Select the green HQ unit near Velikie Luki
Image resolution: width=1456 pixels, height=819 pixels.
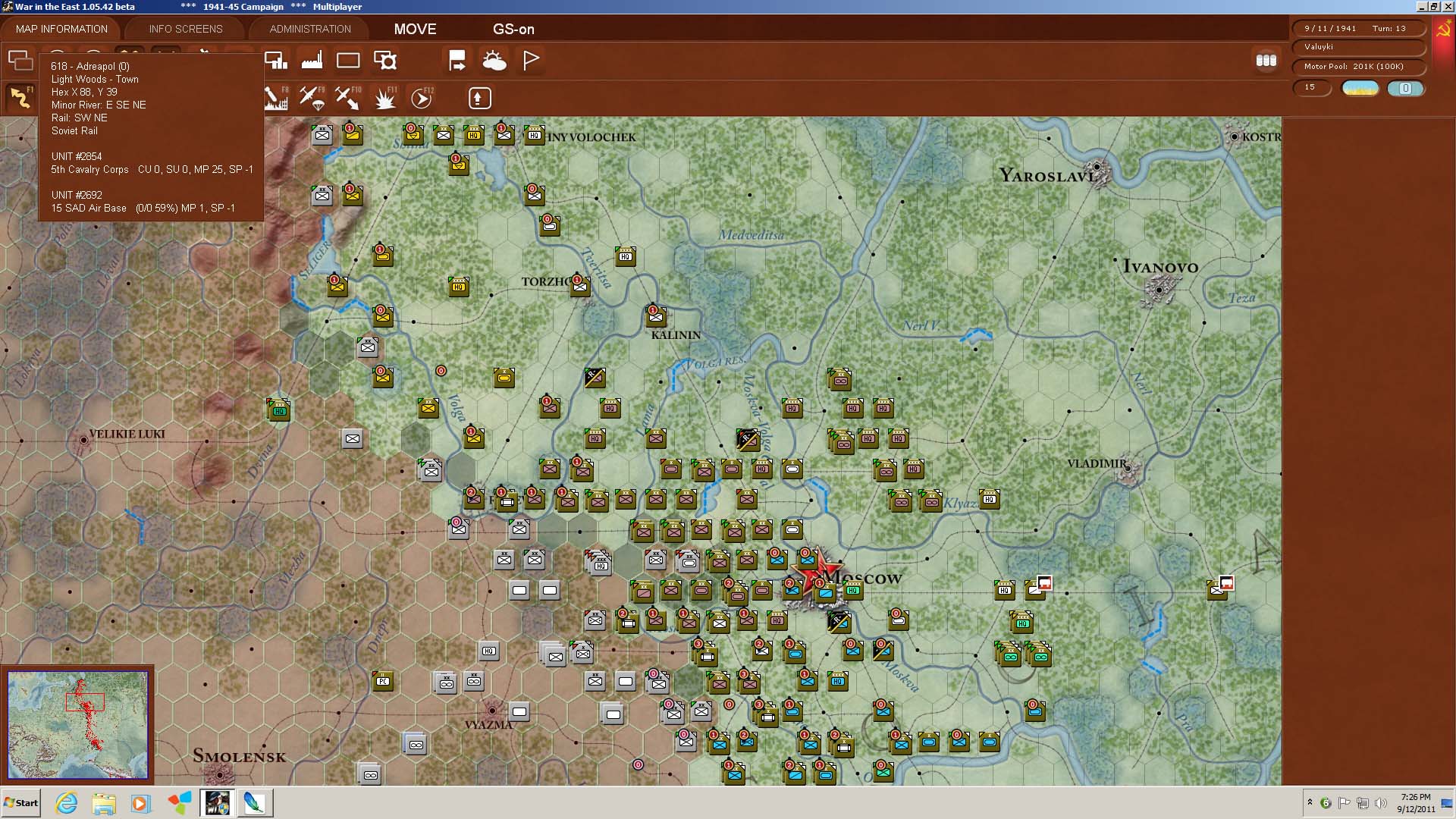click(x=279, y=410)
